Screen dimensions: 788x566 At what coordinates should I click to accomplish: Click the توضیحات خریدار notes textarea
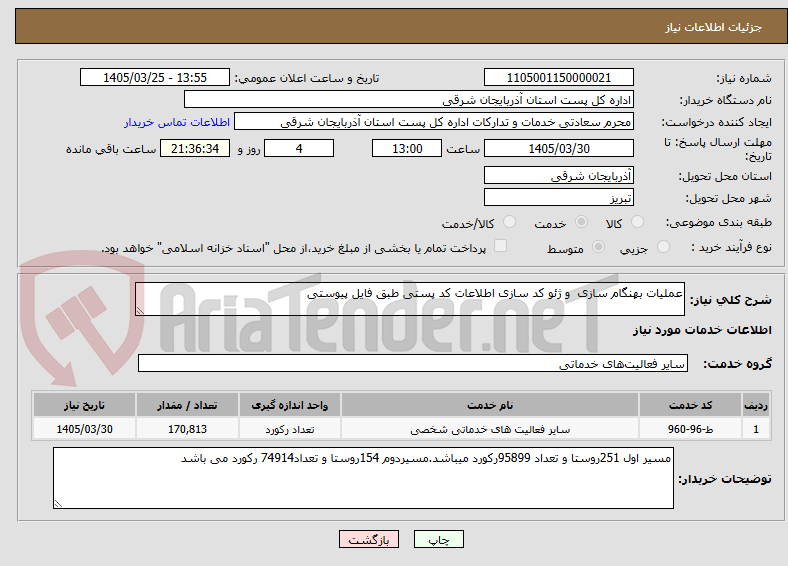(363, 478)
